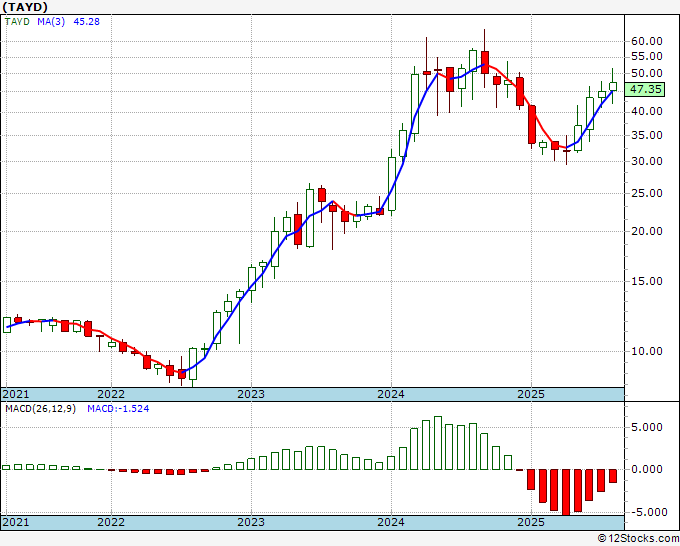Click 2024 on the MACD panel timeline
The height and width of the screenshot is (546, 680).
pyautogui.click(x=391, y=522)
